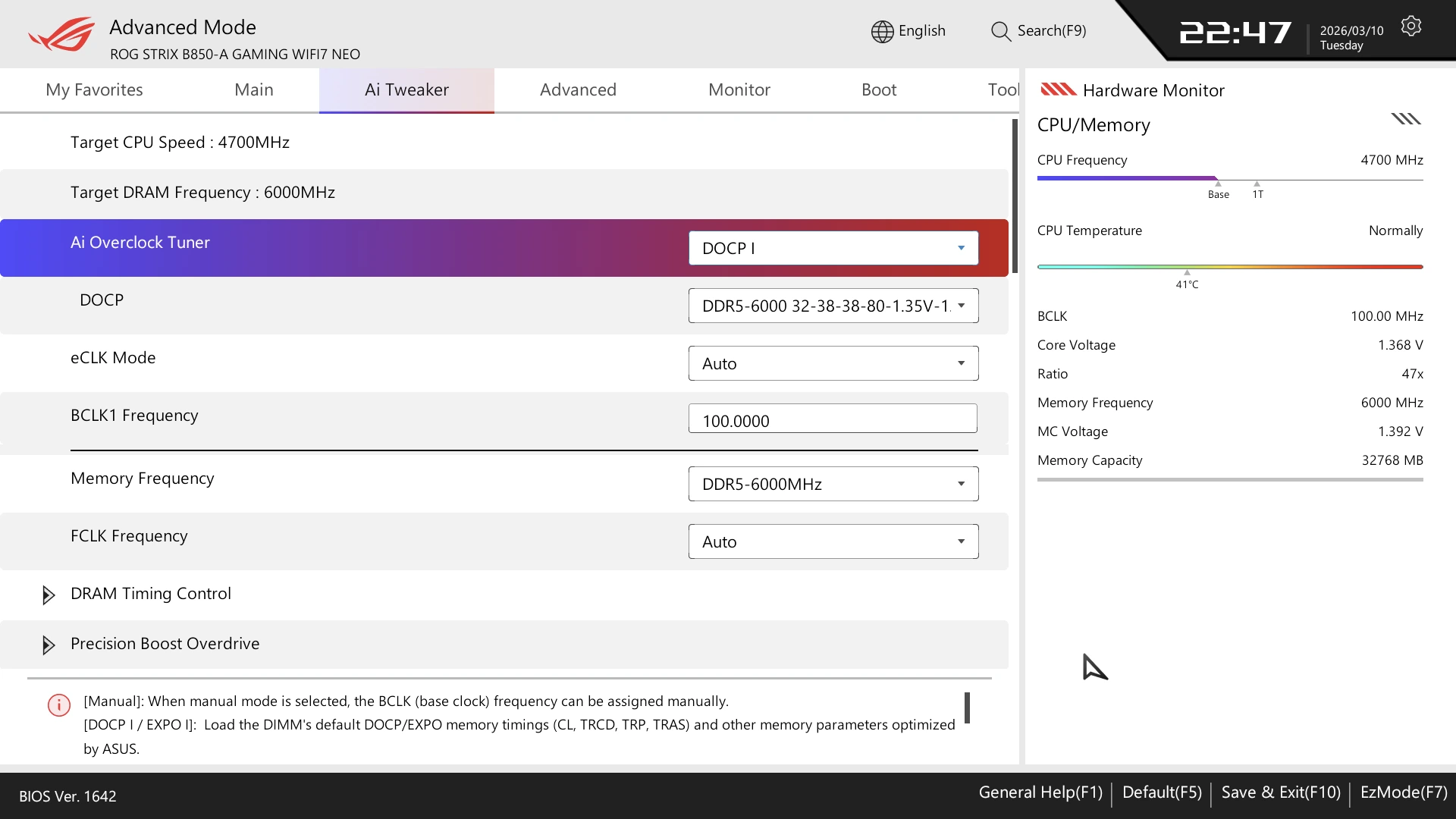This screenshot has height=819, width=1456.
Task: Click the BCLK1 Frequency input field
Action: (833, 419)
